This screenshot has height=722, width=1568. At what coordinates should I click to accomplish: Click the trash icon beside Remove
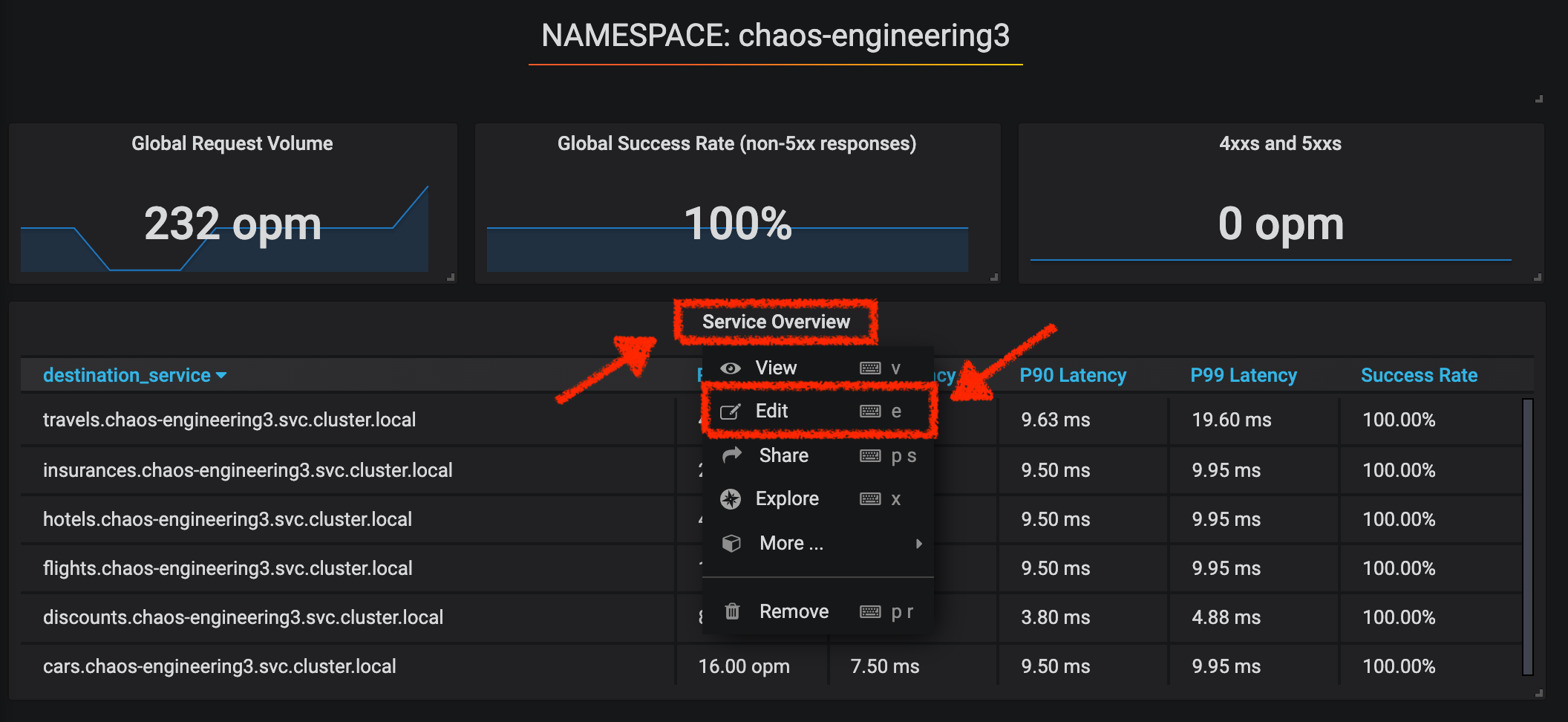(732, 611)
